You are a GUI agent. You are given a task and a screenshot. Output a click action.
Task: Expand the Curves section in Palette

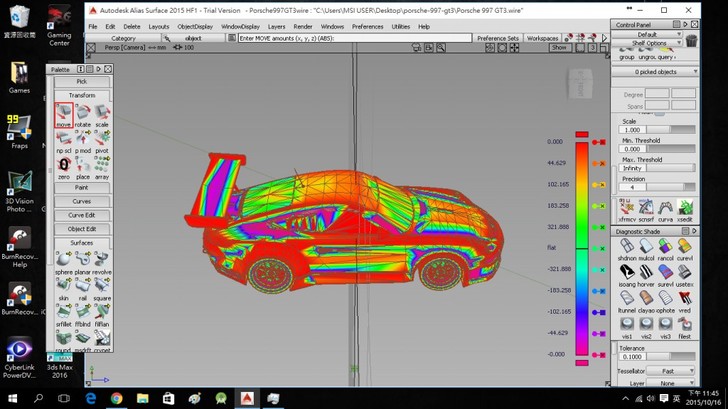tap(82, 201)
